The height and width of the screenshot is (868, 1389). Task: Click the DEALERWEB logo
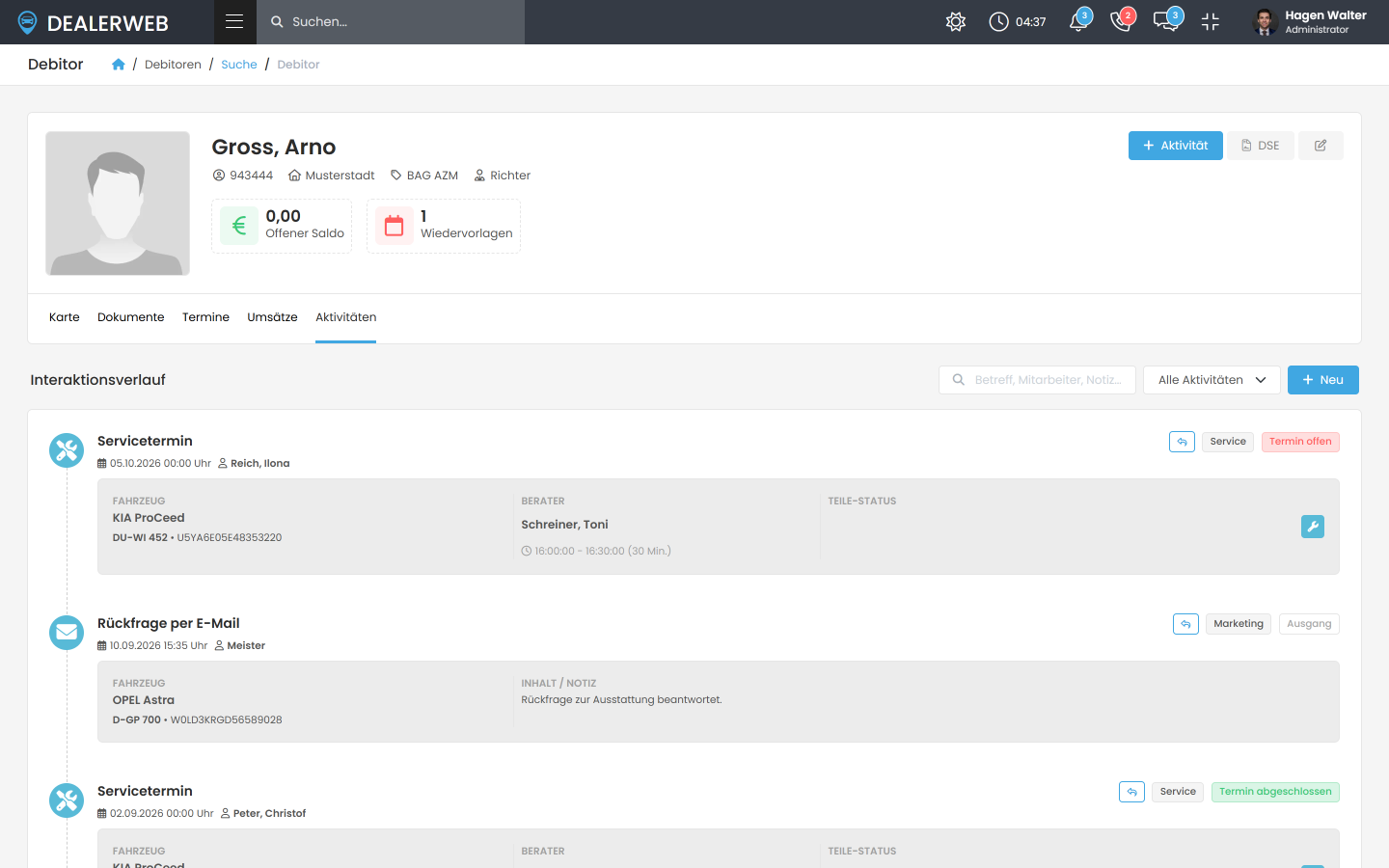[94, 22]
